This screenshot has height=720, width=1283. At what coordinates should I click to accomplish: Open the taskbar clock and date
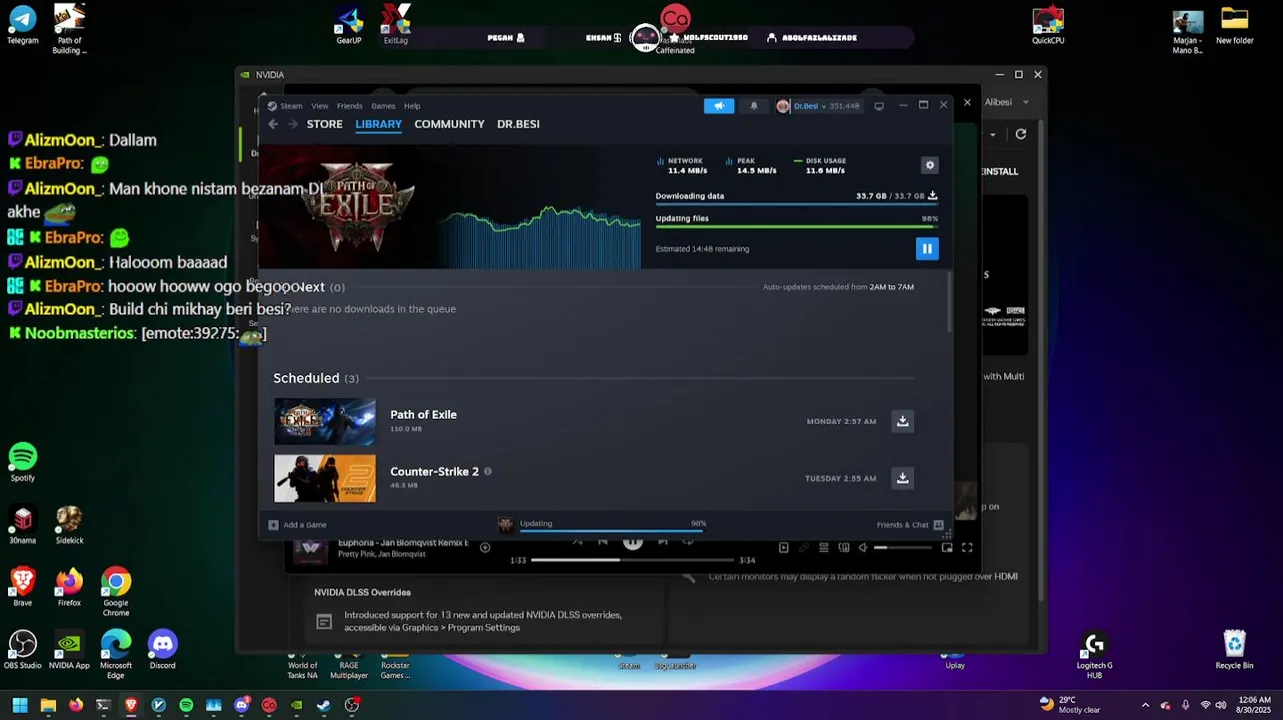(x=1254, y=705)
